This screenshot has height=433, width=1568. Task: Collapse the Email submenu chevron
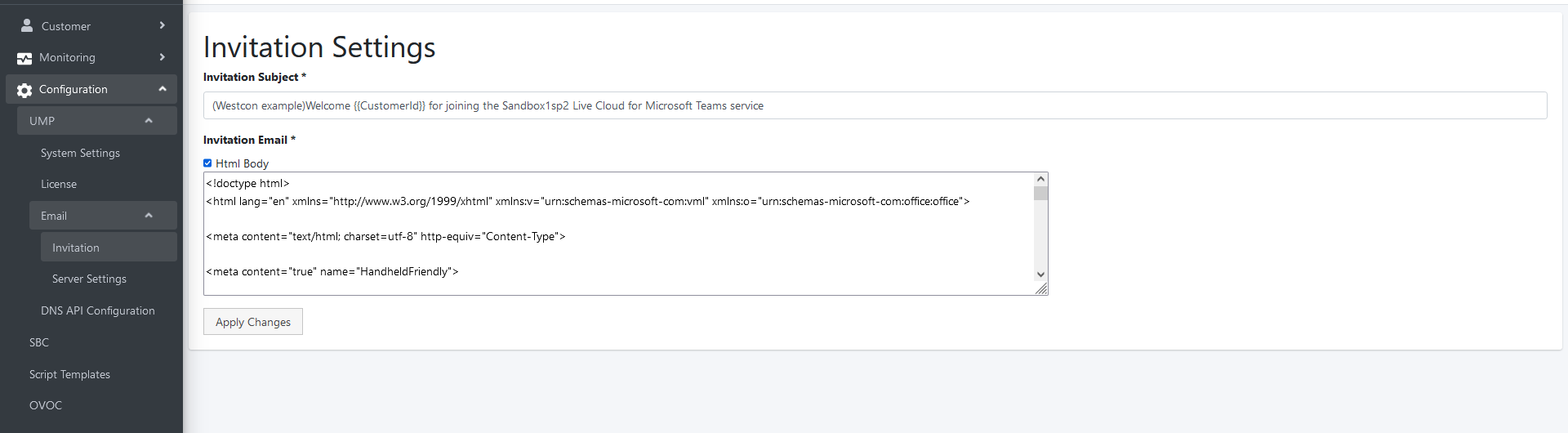tap(149, 216)
